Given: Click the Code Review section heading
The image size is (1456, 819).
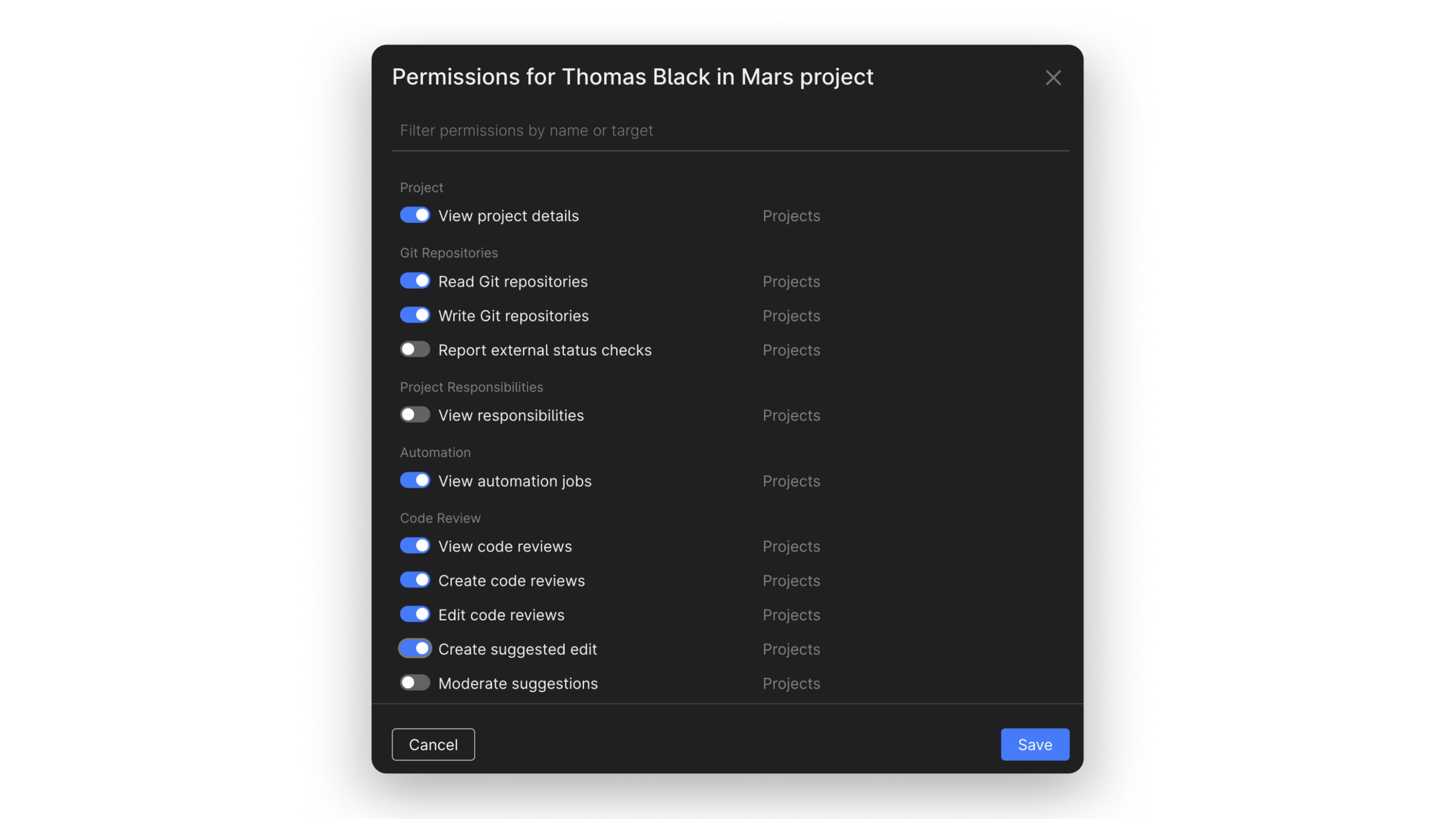Looking at the screenshot, I should click(440, 518).
